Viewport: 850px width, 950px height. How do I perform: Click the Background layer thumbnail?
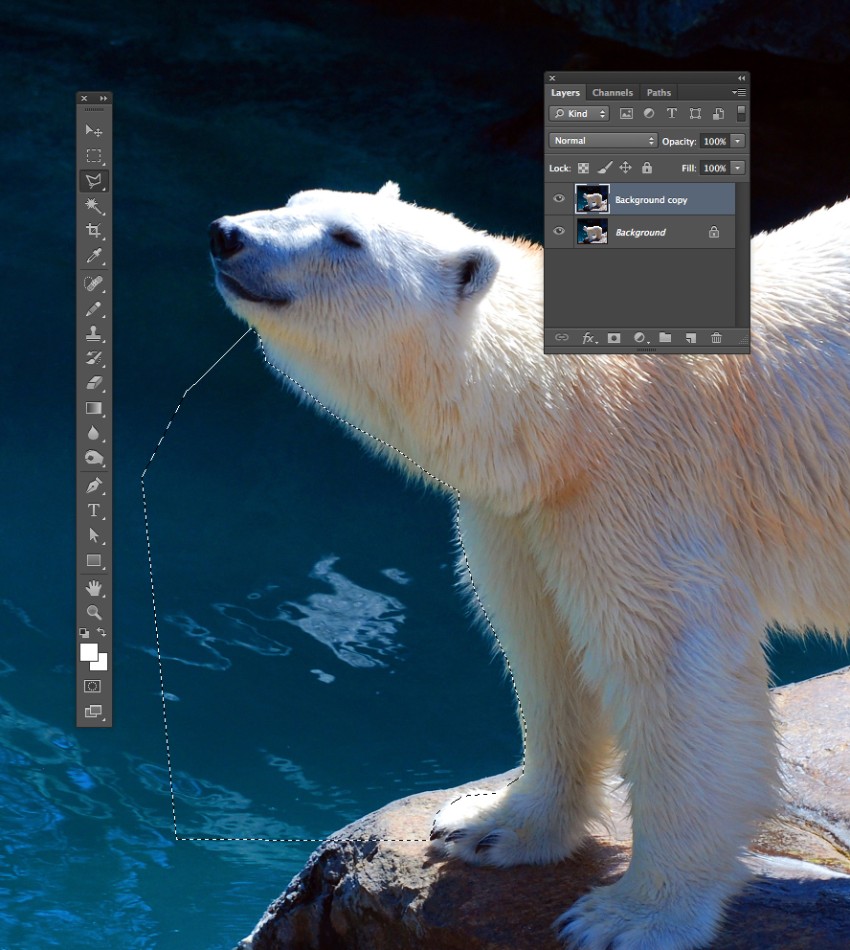592,231
